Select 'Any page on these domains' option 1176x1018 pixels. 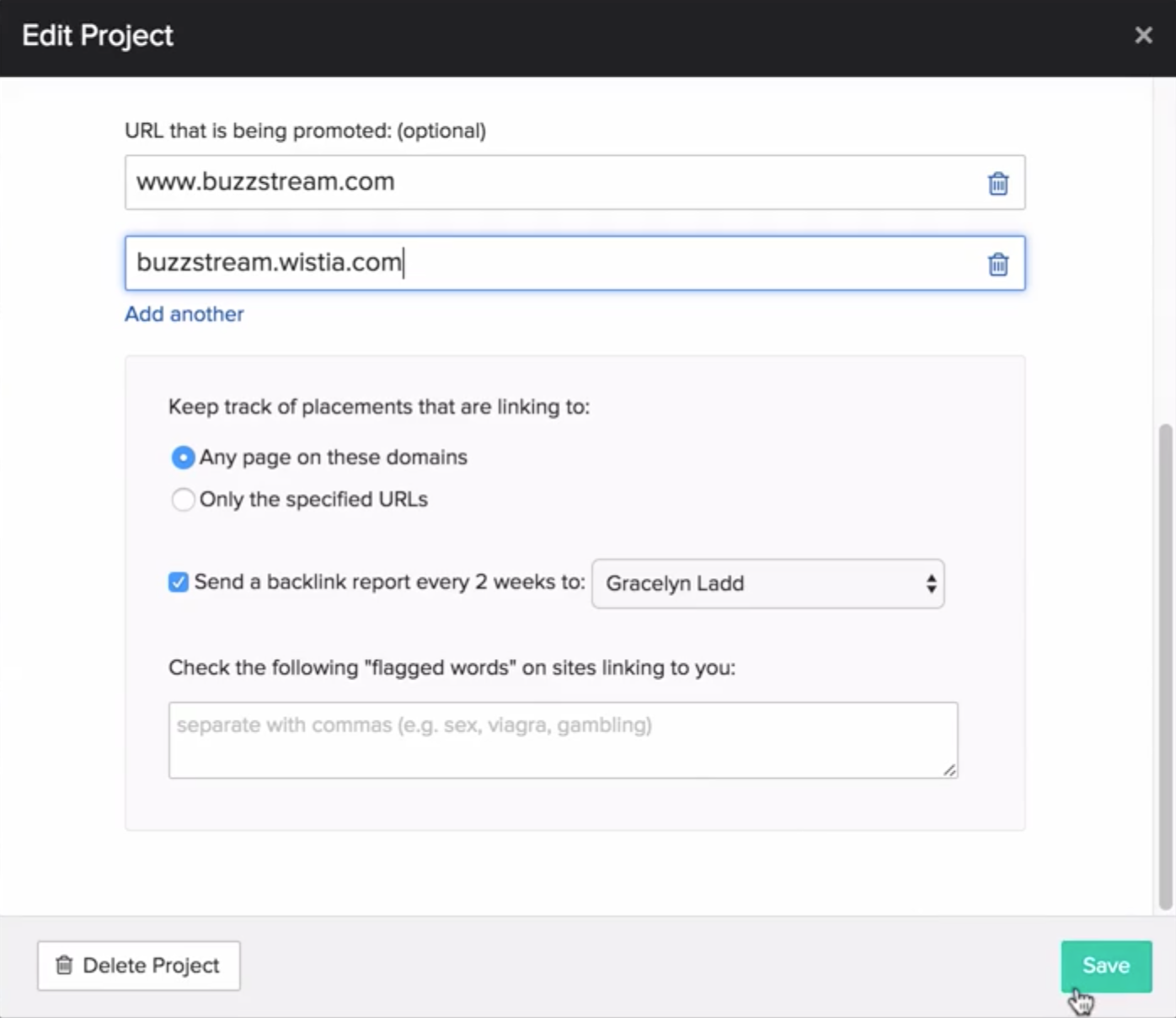[x=183, y=458]
